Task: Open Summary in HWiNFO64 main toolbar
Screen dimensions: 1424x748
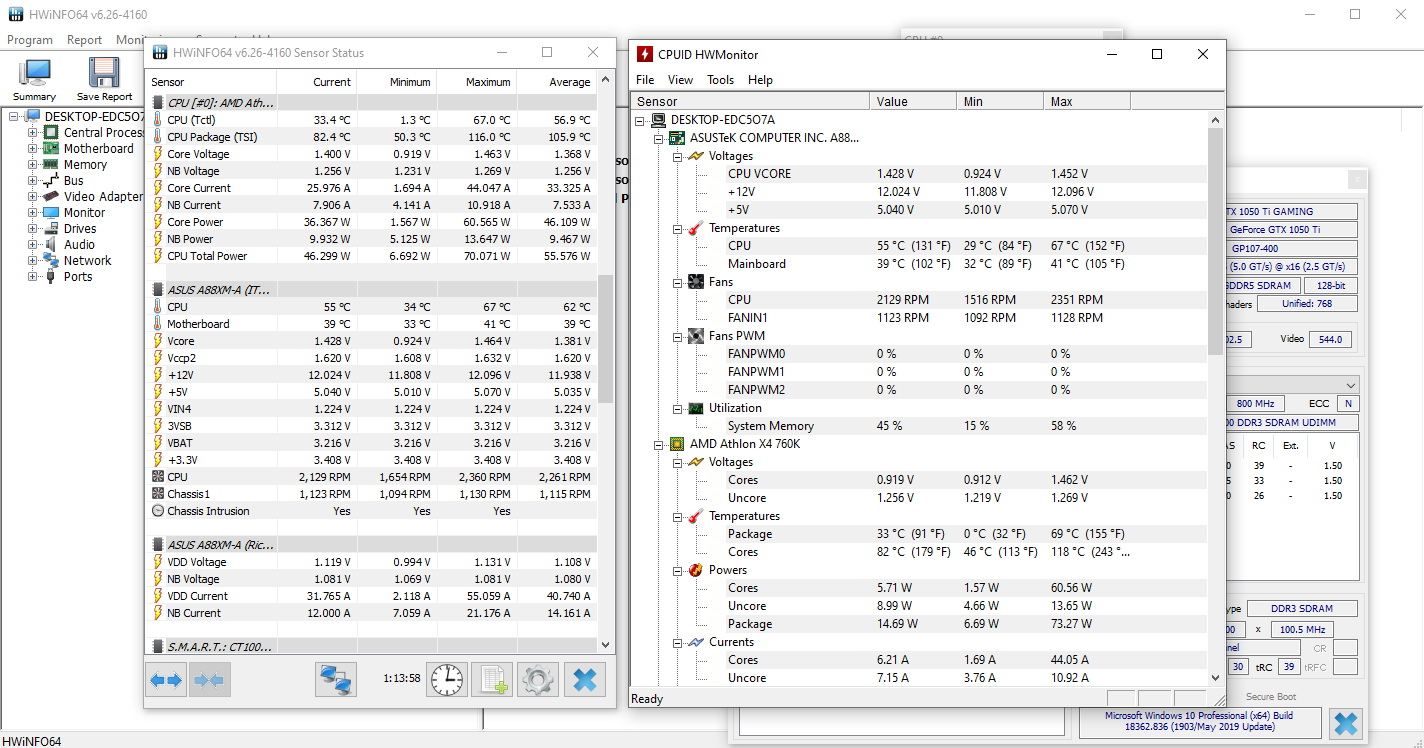Action: (x=35, y=80)
